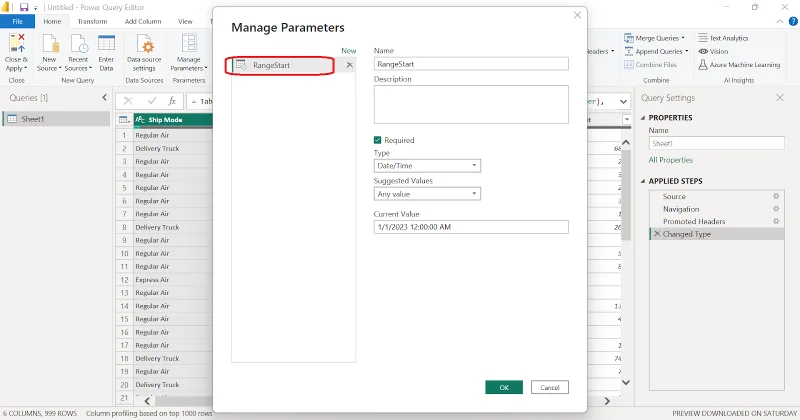The height and width of the screenshot is (420, 800).
Task: Click the formula bar checkmark icon
Action: 152,101
